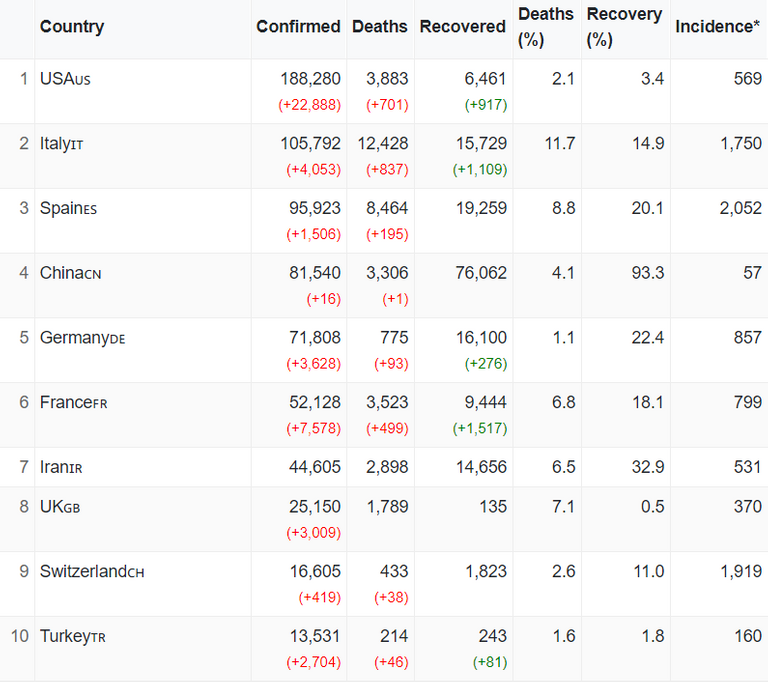
Task: Click Iran recovery percentage 32.9
Action: (648, 467)
